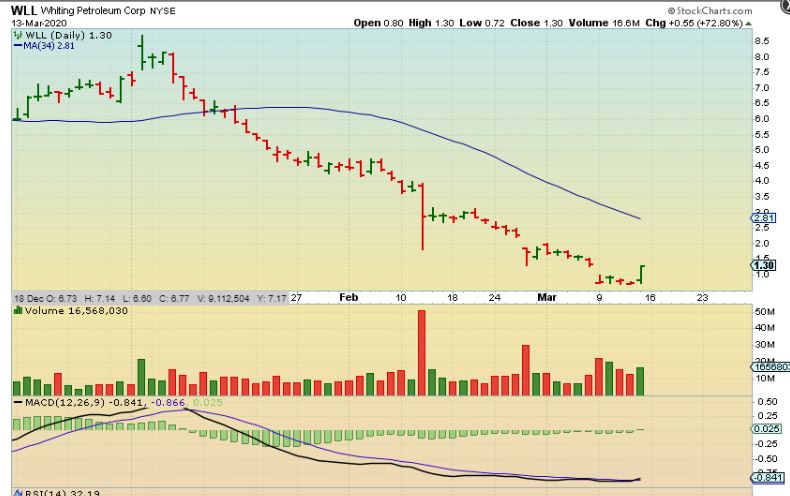This screenshot has width=790, height=496.
Task: Click the High 1.30 header value
Action: (x=431, y=23)
